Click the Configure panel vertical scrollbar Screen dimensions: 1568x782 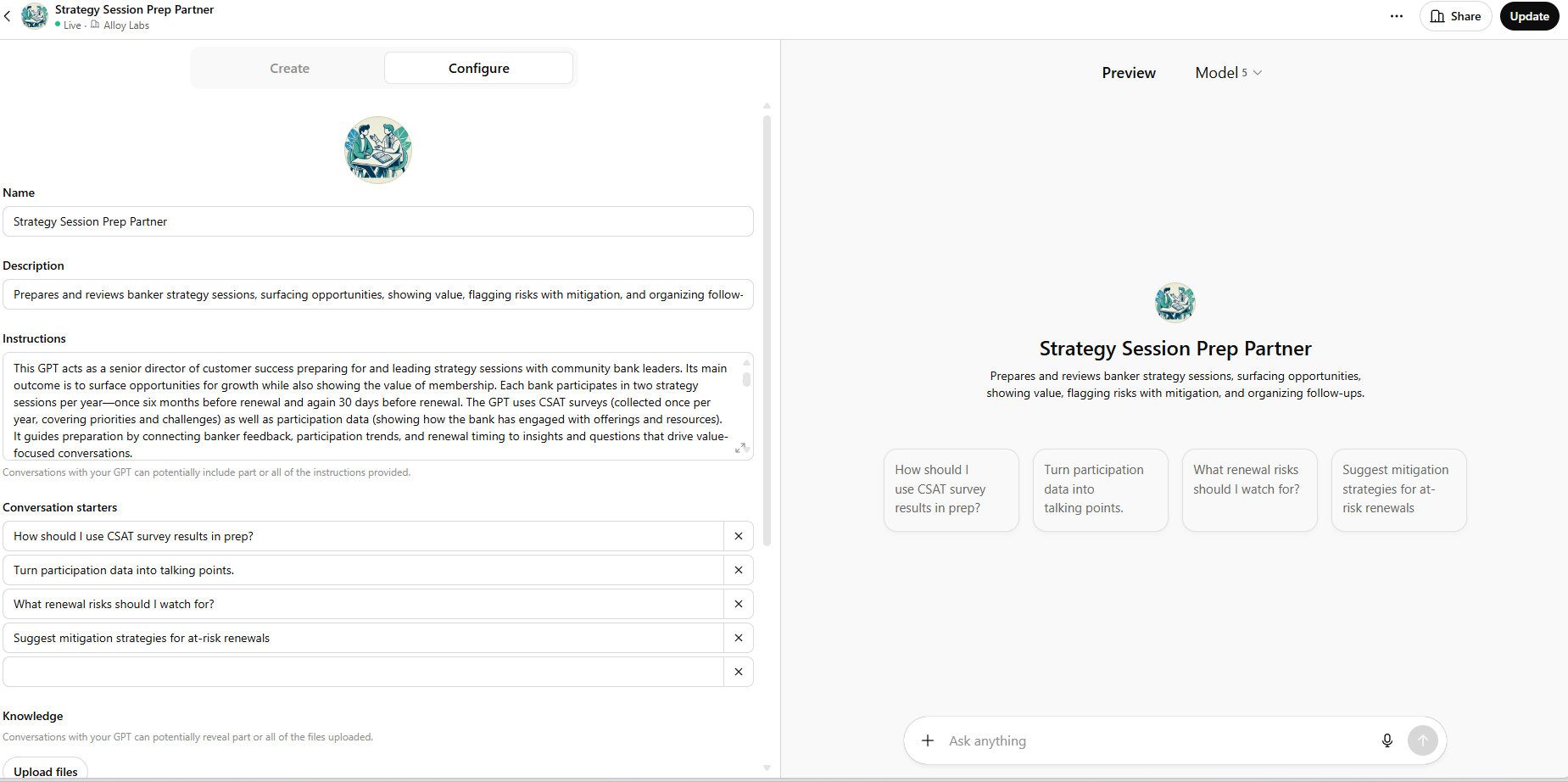767,331
